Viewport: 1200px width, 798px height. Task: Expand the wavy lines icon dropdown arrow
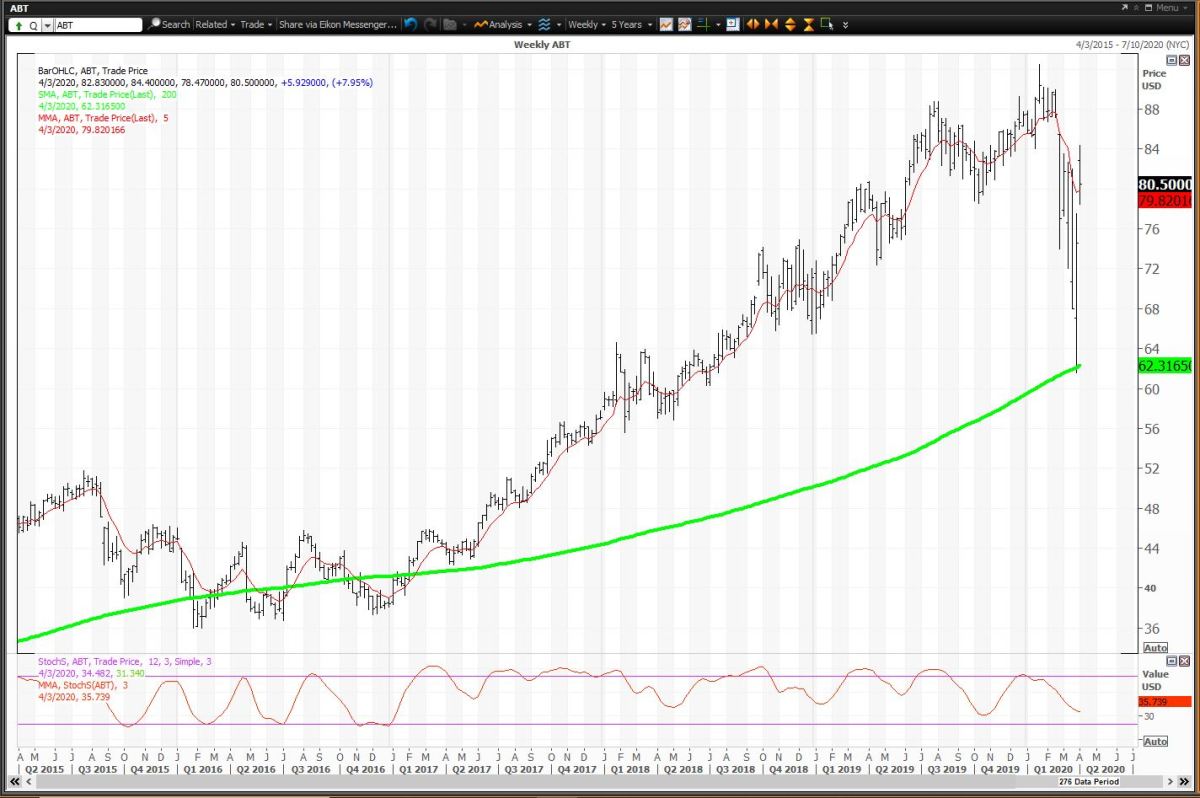coord(558,24)
